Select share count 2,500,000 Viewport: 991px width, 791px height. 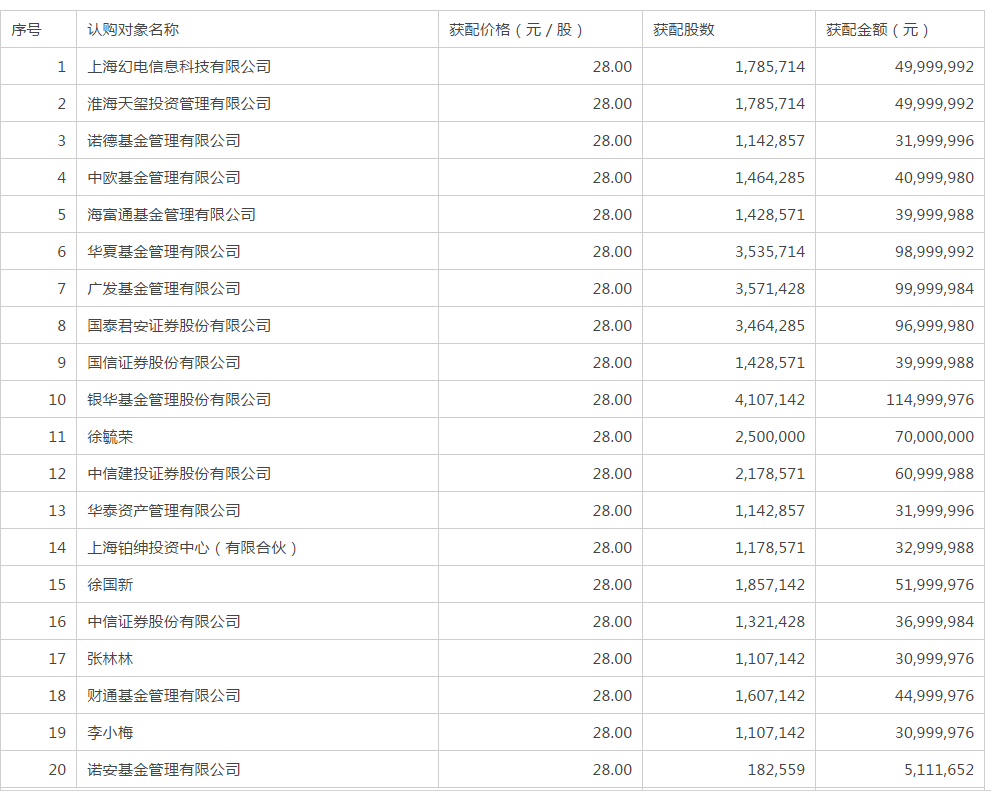[x=770, y=437]
